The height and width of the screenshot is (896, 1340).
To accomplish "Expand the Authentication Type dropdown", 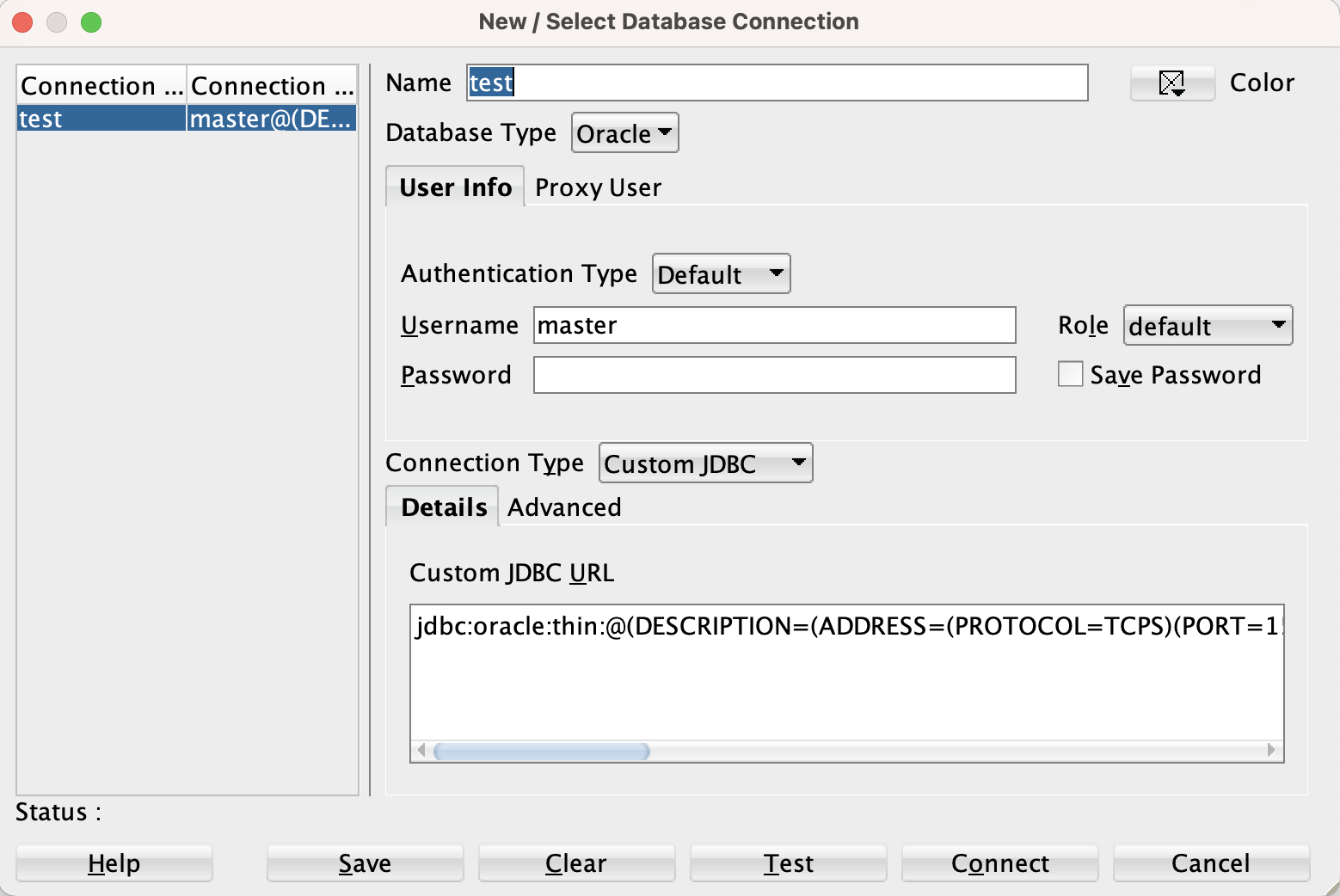I will pos(721,274).
